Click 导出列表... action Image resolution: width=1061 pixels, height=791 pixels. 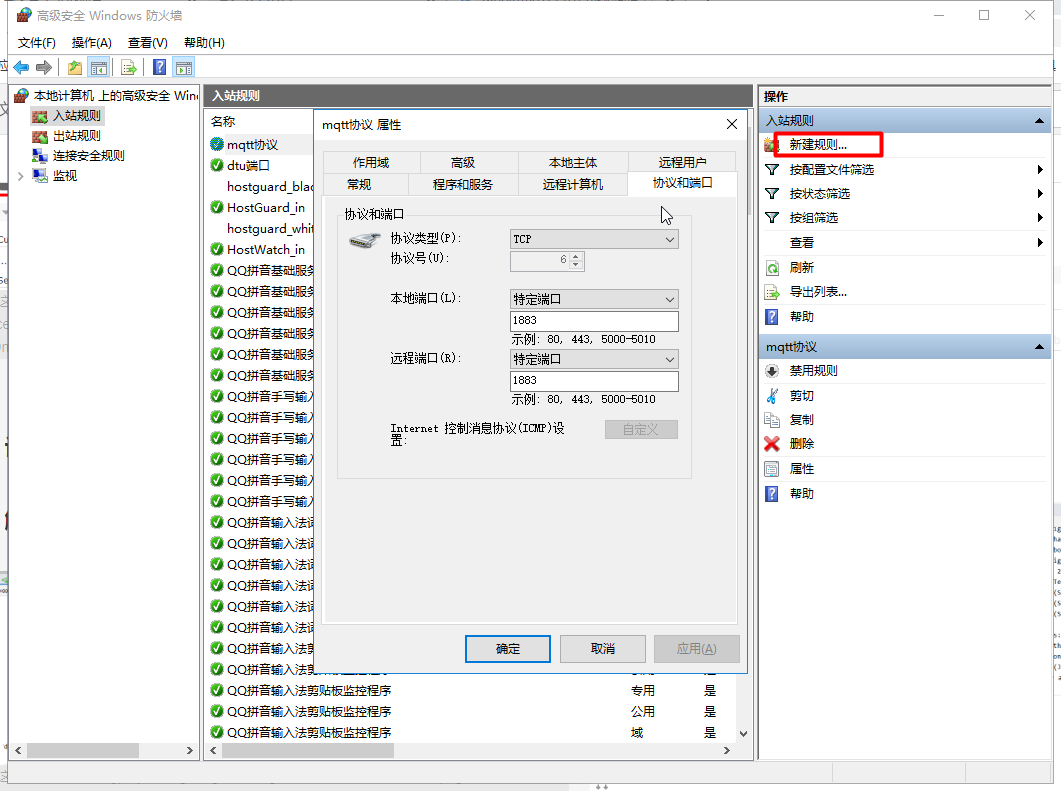click(818, 292)
